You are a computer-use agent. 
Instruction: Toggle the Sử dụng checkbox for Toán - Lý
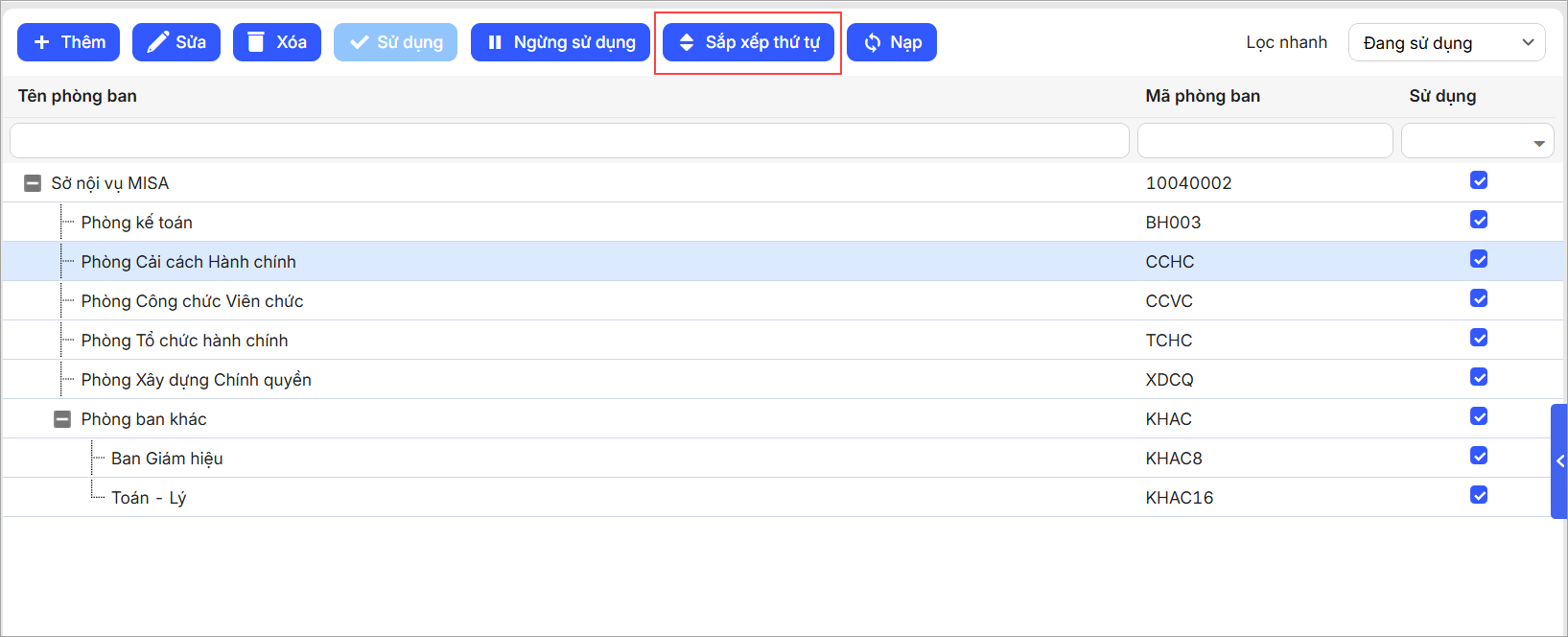pos(1478,495)
